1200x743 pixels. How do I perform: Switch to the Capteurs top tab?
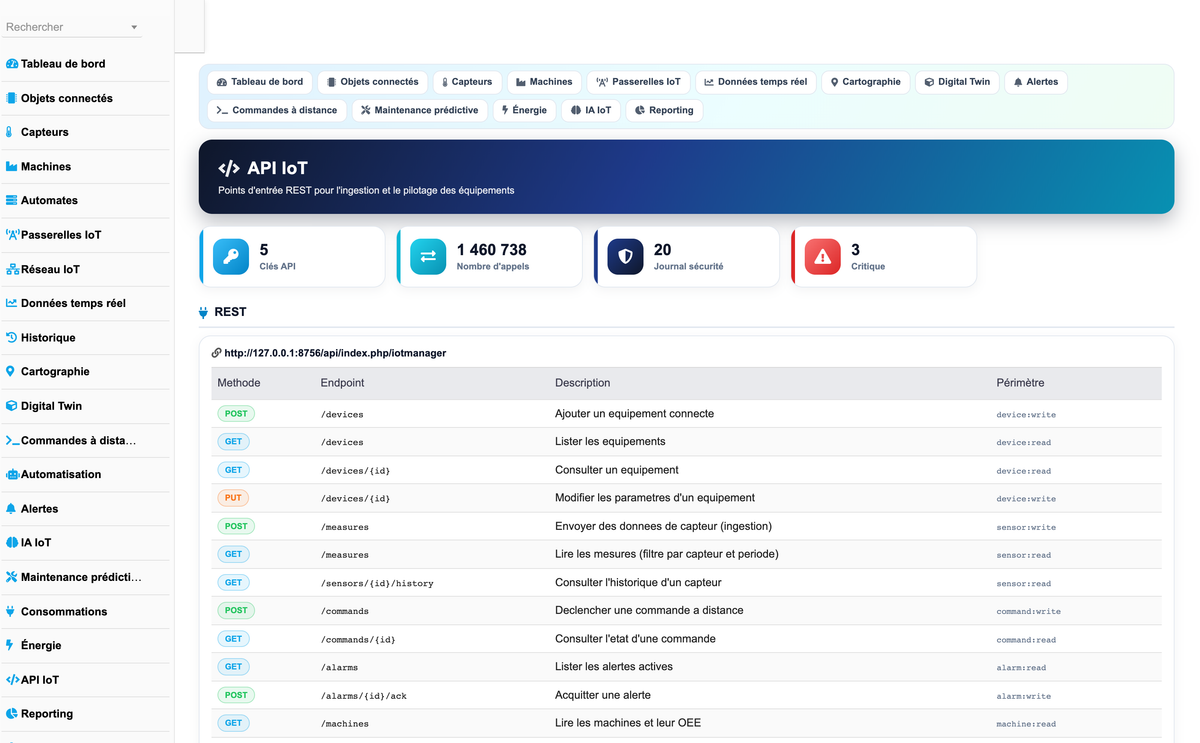coord(467,82)
